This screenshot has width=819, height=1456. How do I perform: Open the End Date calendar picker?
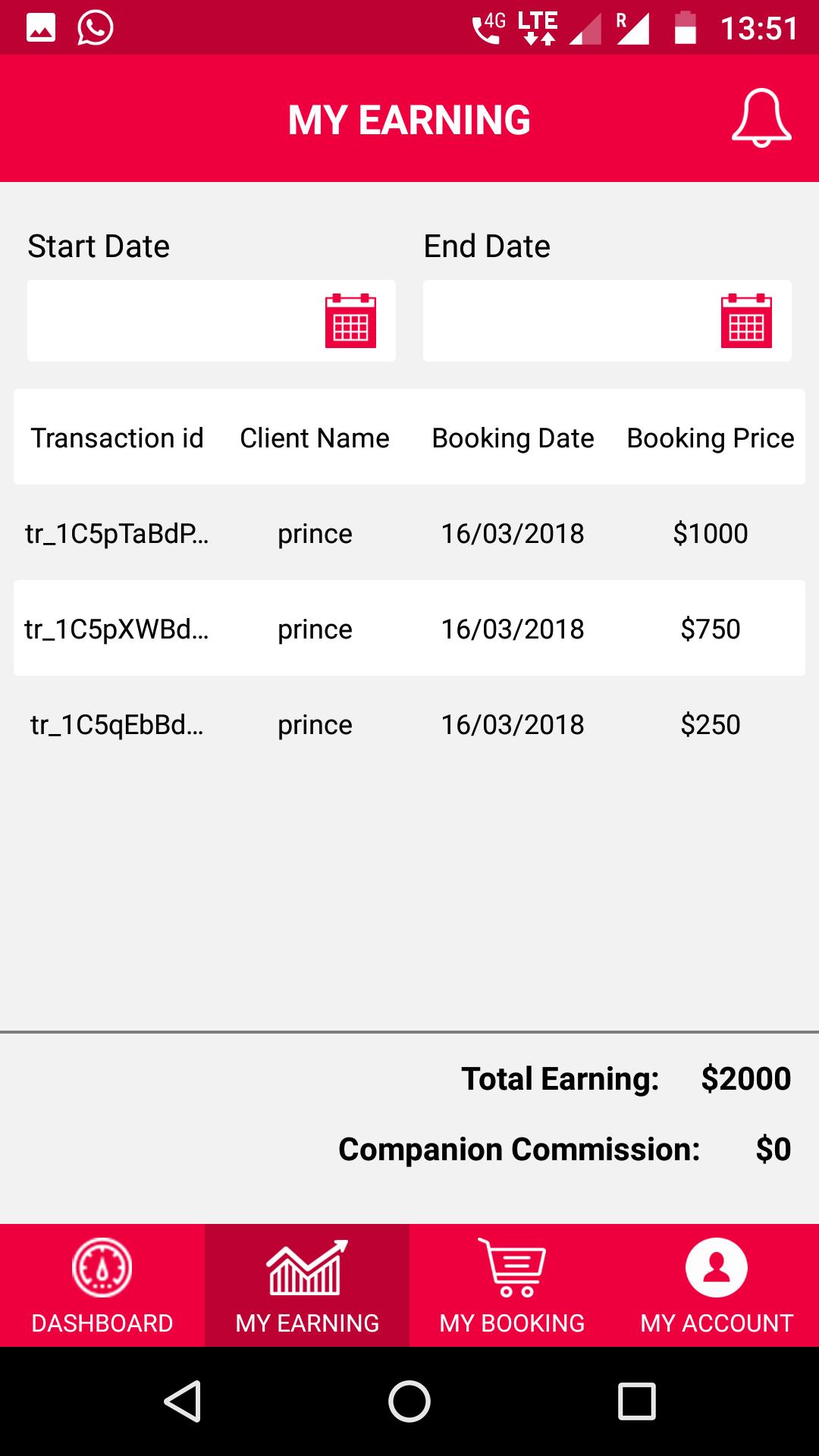tap(746, 321)
